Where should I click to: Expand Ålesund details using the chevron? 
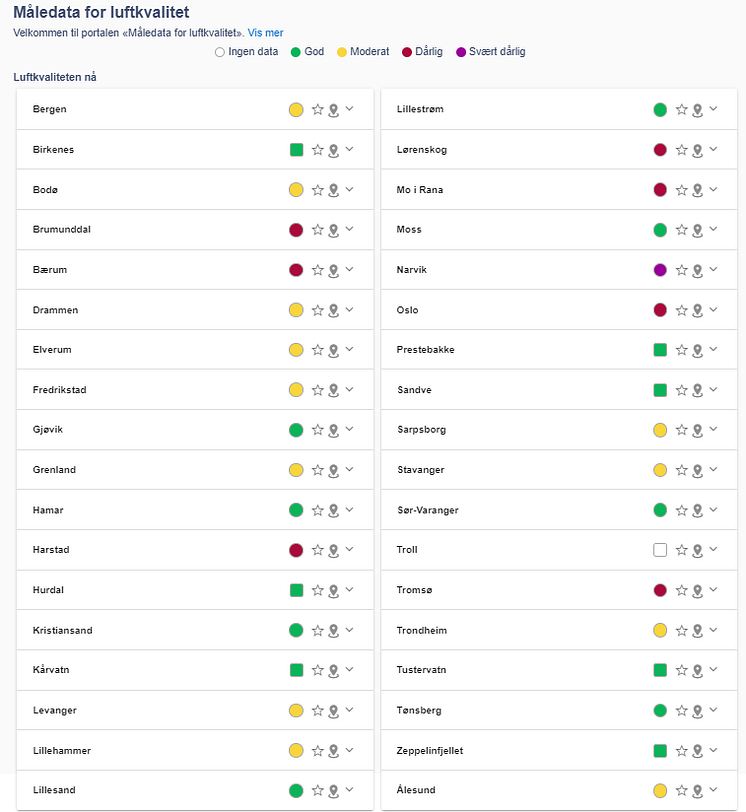(x=713, y=789)
